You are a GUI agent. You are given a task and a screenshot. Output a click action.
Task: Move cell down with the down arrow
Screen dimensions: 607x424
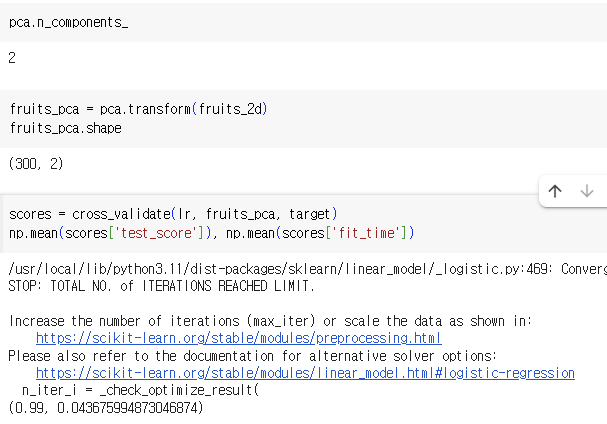[x=587, y=191]
